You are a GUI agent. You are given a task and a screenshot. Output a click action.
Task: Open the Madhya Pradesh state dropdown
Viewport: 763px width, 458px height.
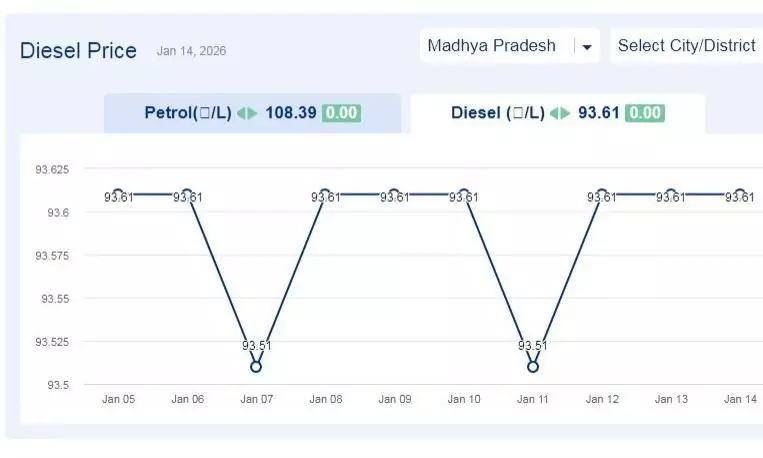[x=498, y=46]
